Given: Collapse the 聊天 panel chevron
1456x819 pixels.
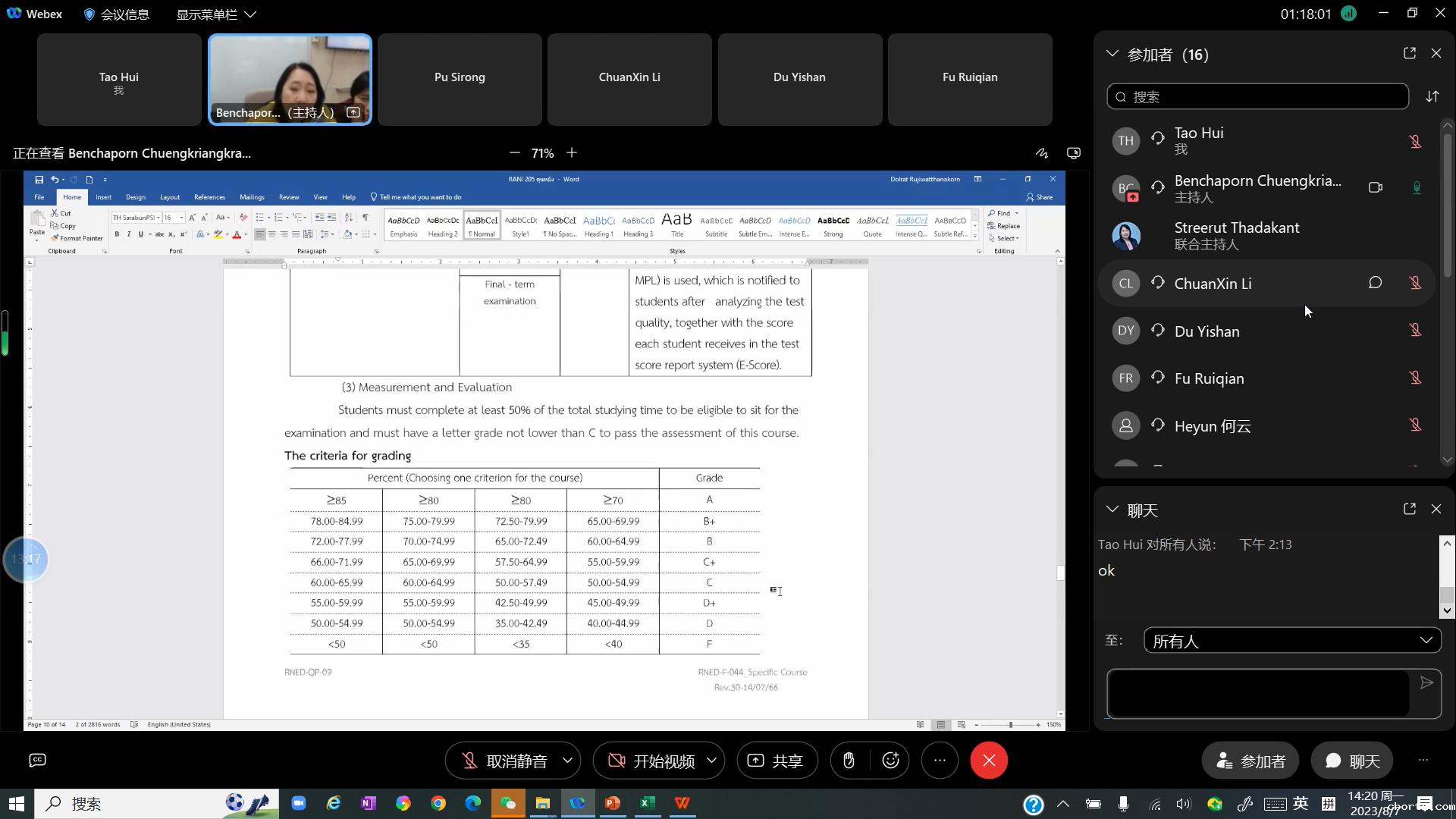Looking at the screenshot, I should point(1112,510).
